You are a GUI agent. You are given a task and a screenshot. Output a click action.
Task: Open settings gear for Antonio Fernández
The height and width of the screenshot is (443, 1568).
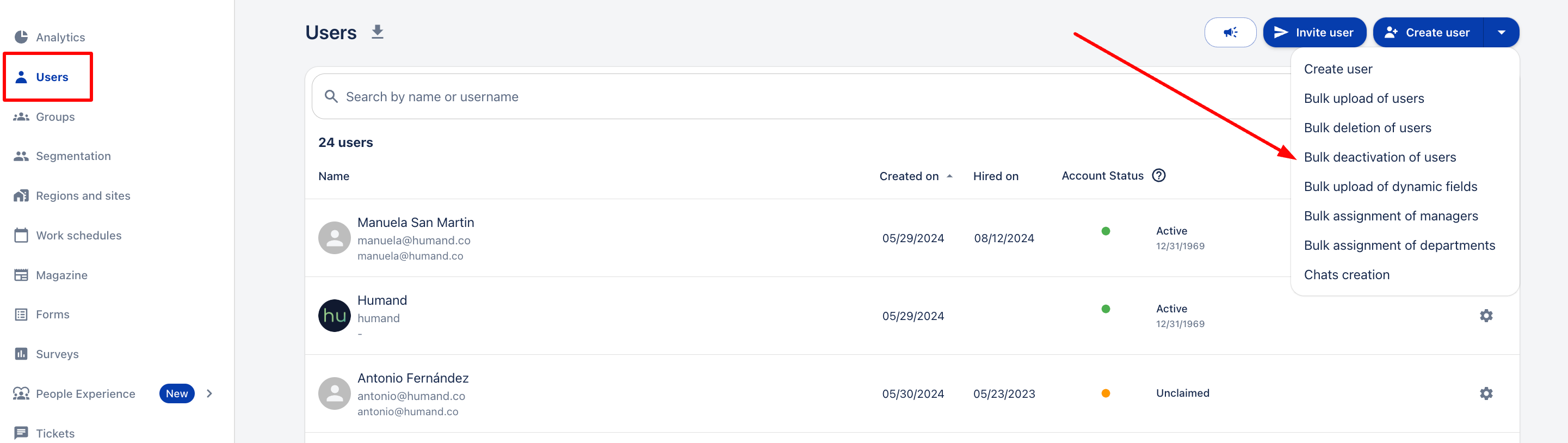(x=1486, y=393)
